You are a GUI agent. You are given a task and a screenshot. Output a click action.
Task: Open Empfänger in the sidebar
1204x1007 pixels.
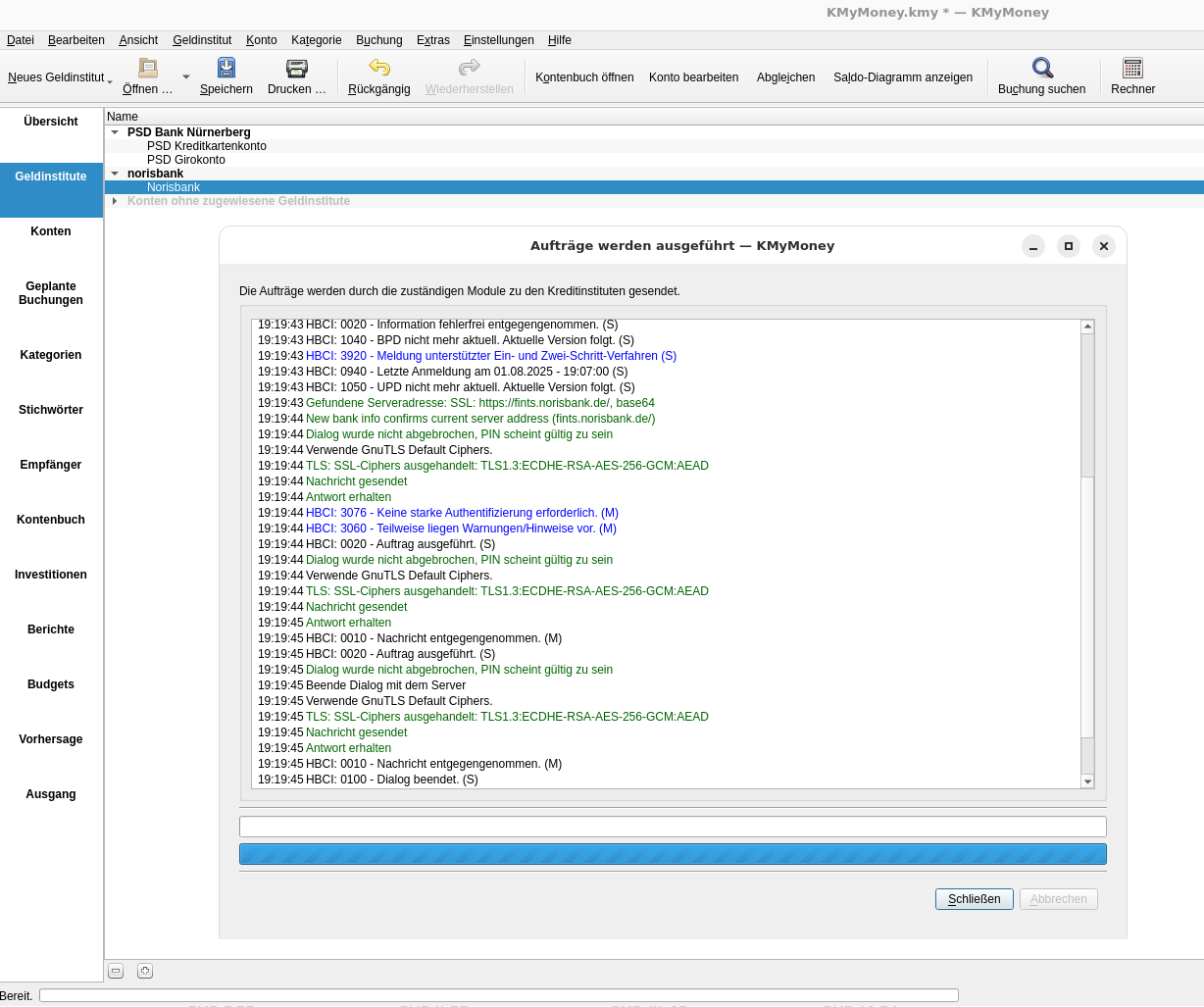(x=51, y=465)
